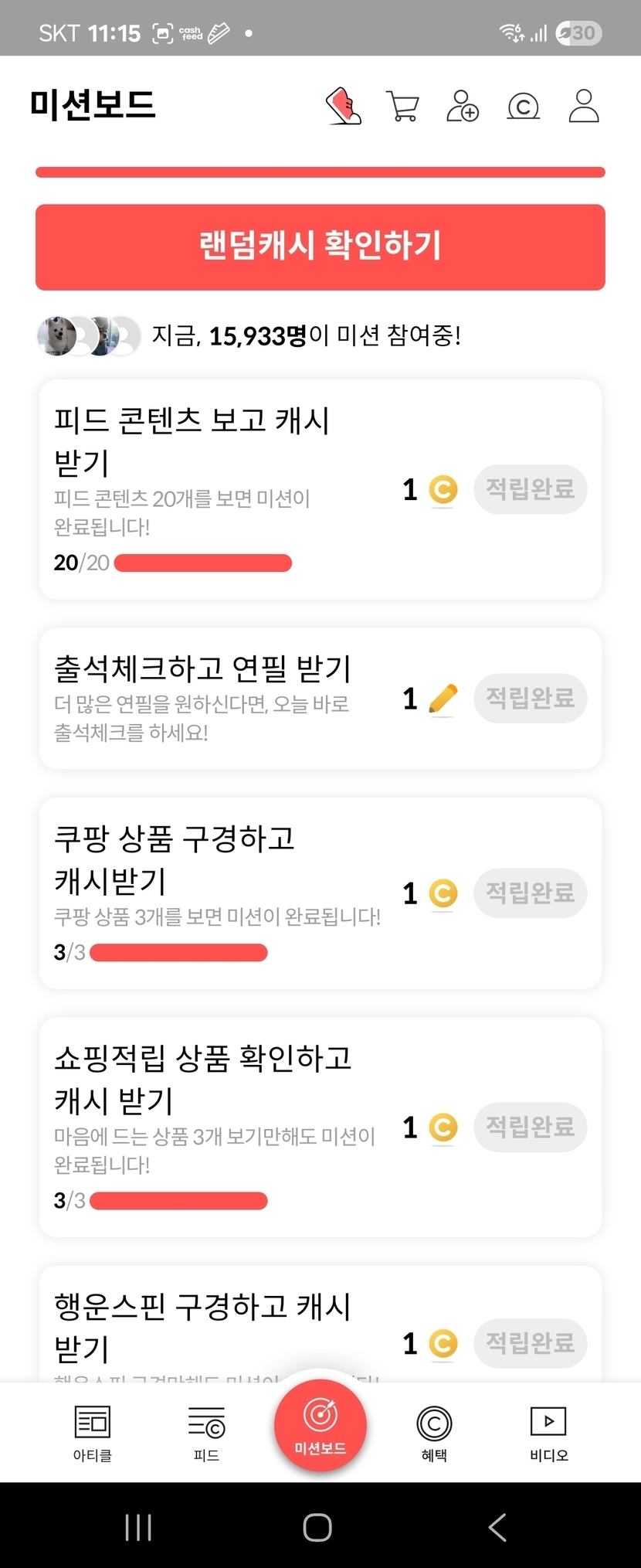Open the cash coin icon in header

pyautogui.click(x=523, y=106)
